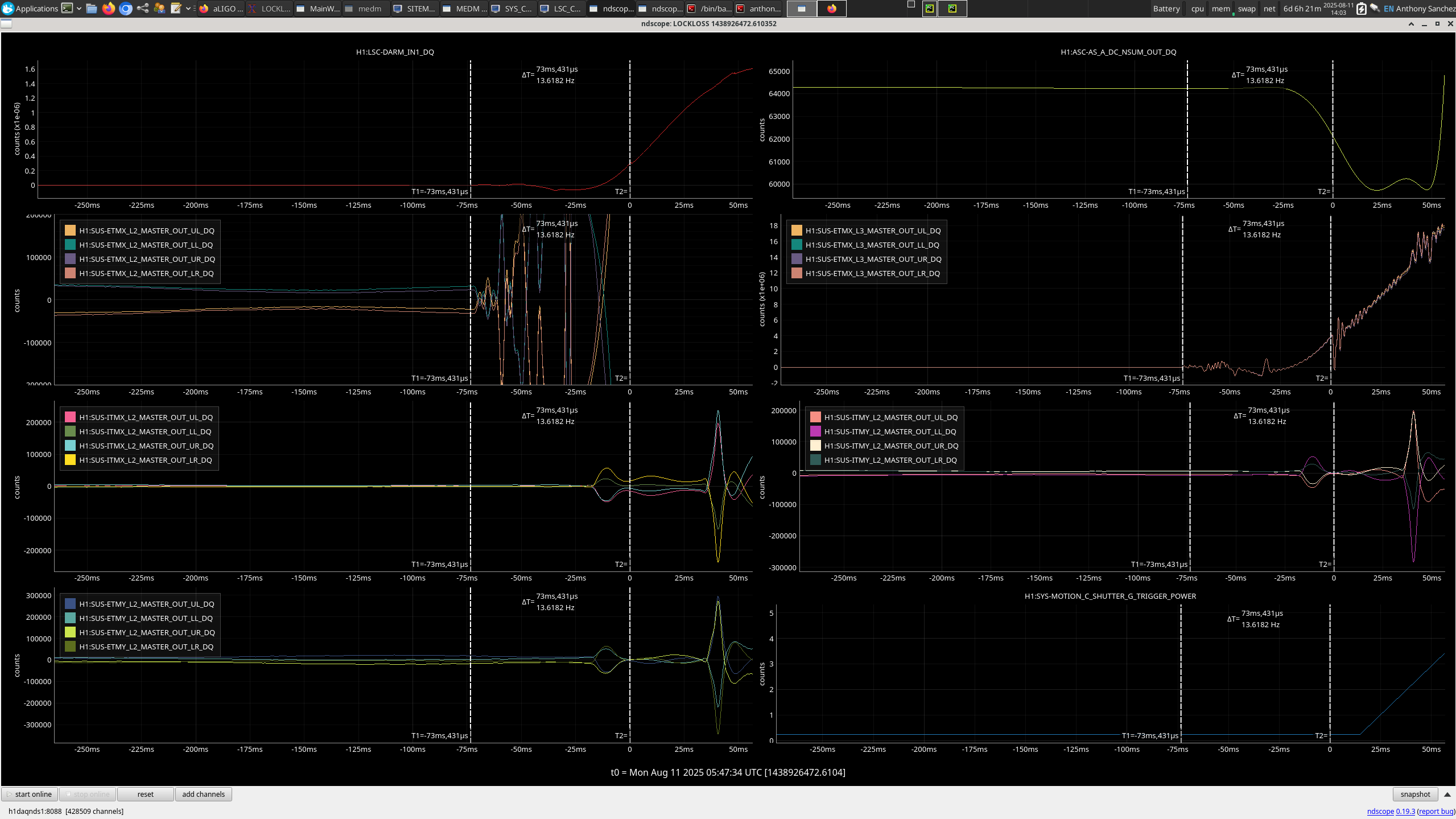Viewport: 1456px width, 819px height.
Task: Select the H1:SUS-ETMY_L2_MASTER_OUT_LR_DQ legend entry
Action: tap(146, 647)
